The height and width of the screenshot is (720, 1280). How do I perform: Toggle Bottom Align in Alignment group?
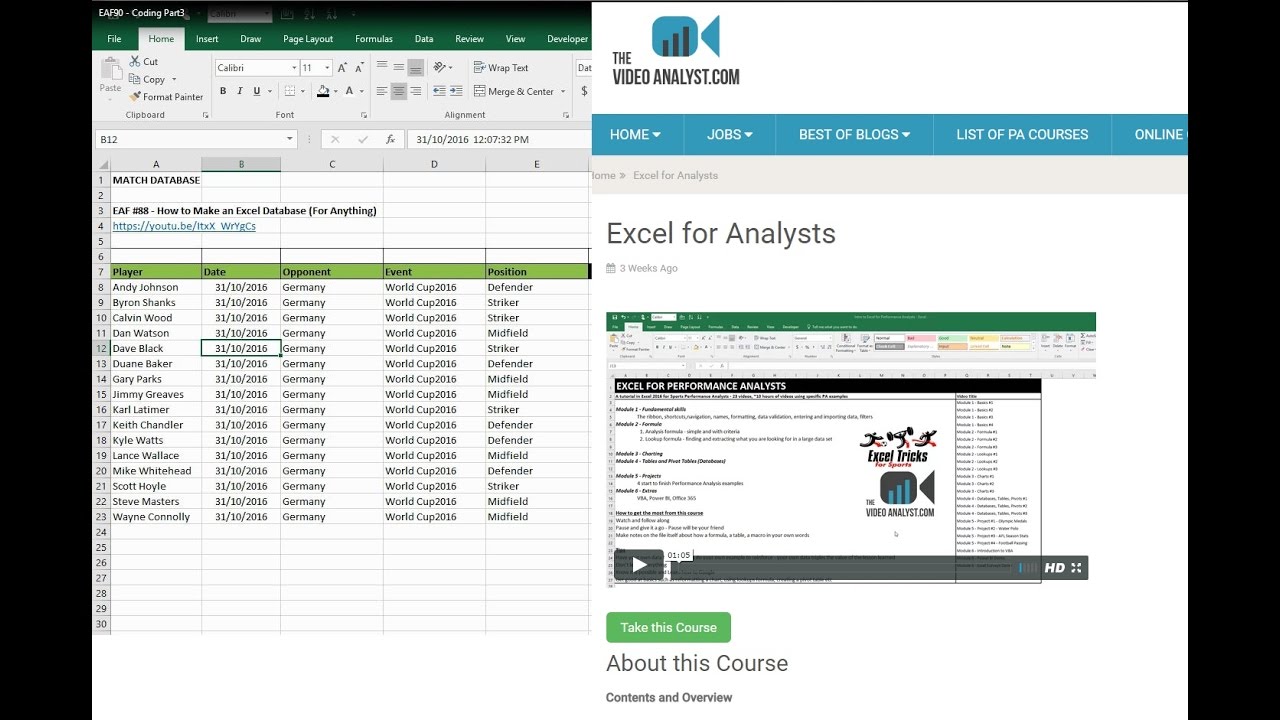click(415, 68)
